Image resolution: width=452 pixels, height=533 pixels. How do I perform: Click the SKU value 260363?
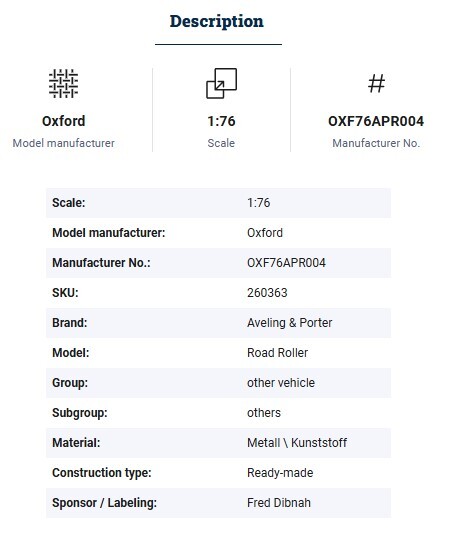267,293
